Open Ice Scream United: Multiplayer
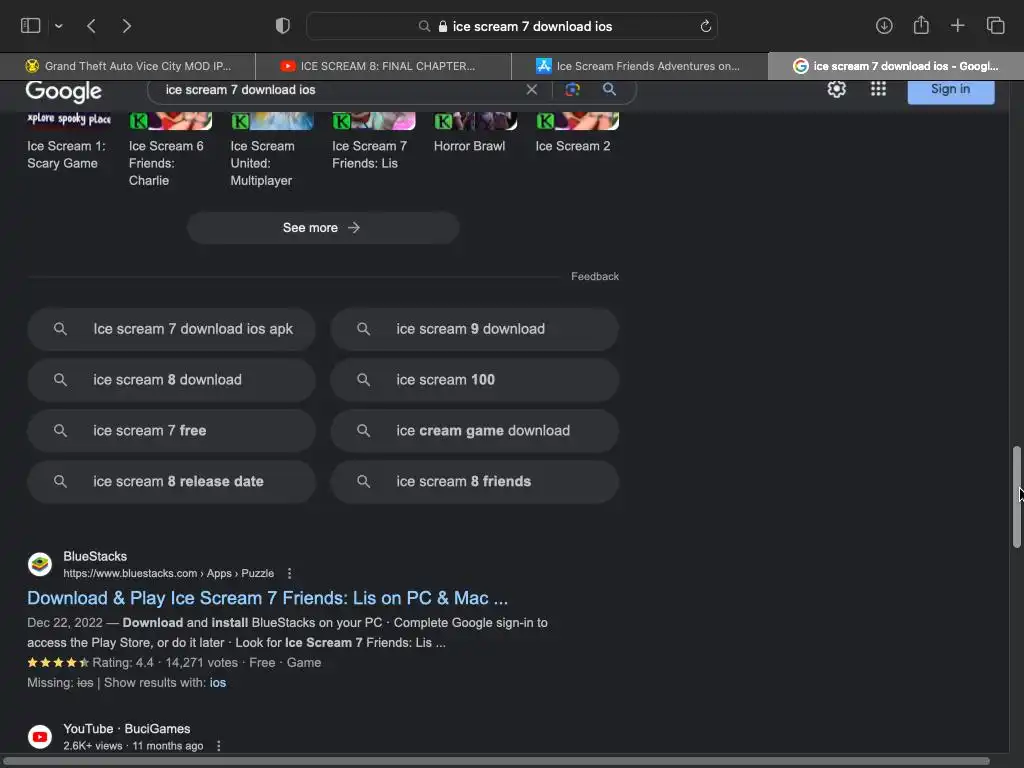The width and height of the screenshot is (1024, 768). pyautogui.click(x=272, y=152)
